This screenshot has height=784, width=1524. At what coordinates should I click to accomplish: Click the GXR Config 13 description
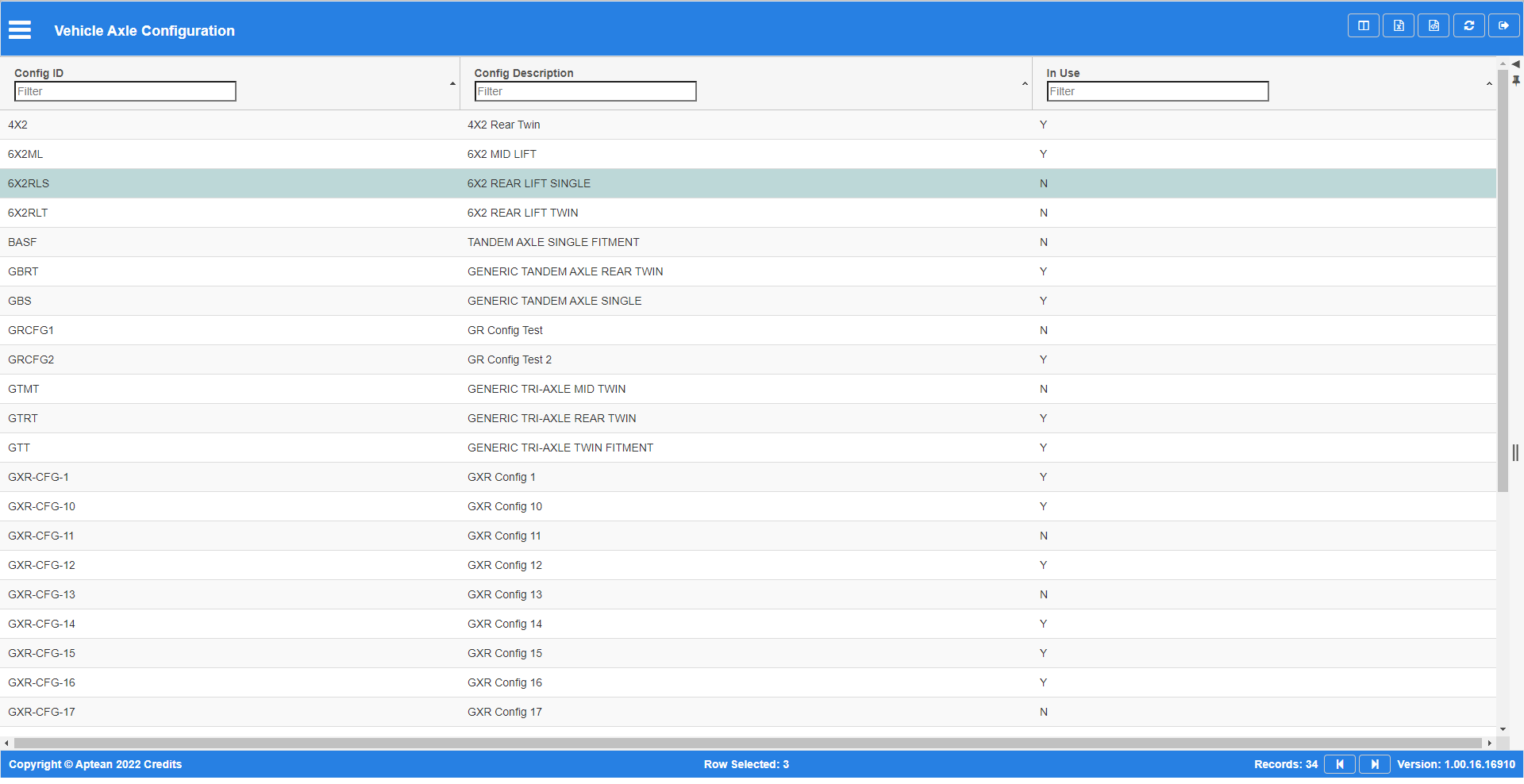coord(505,594)
